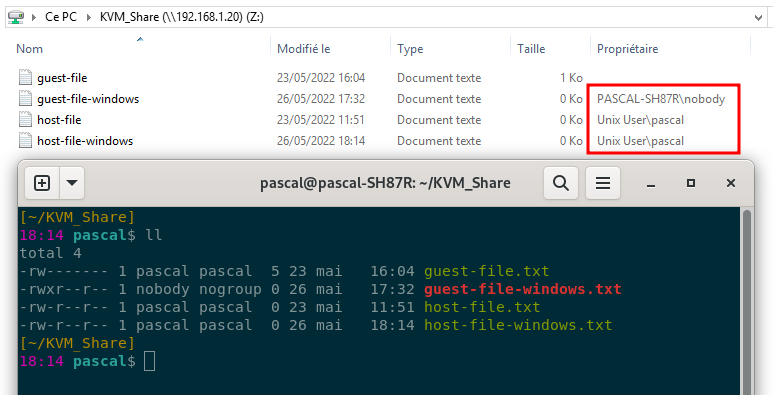Select the host-file-windows name
Screen dimensions: 773x395
tap(85, 141)
